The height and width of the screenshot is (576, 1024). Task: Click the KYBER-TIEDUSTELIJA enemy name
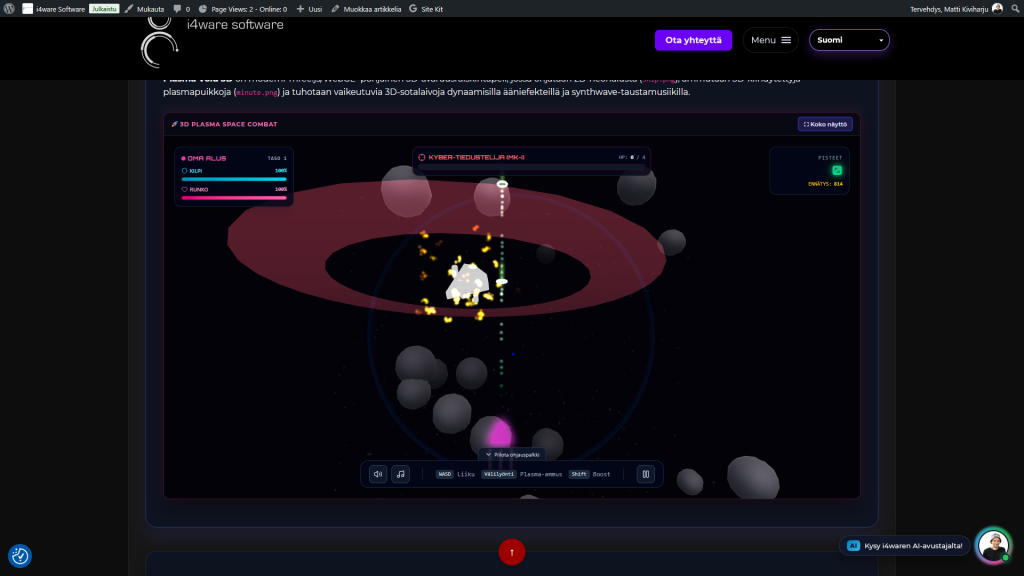click(x=476, y=157)
